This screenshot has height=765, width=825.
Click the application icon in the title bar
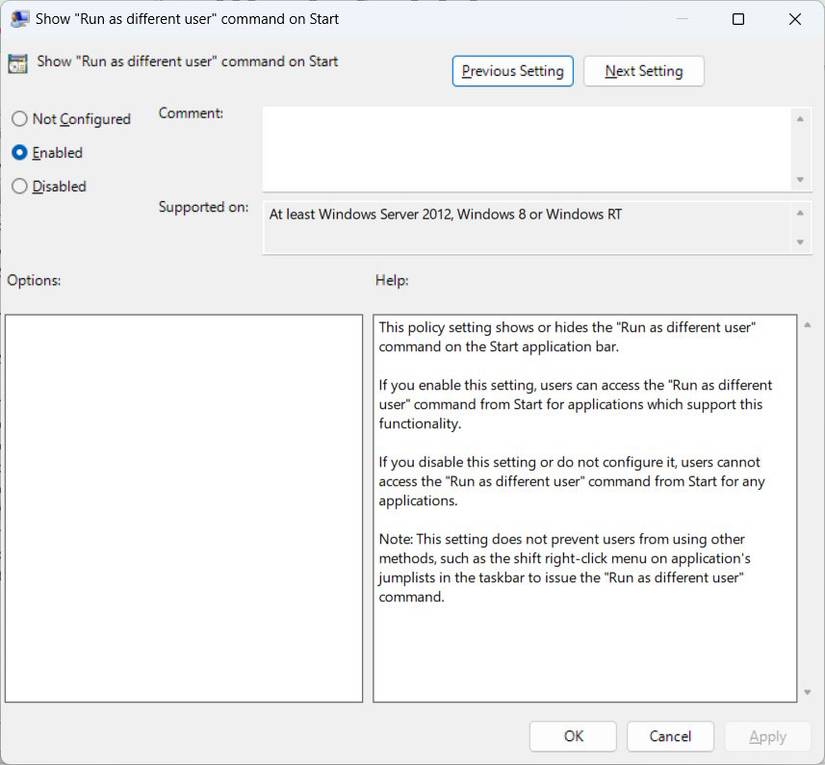pyautogui.click(x=21, y=18)
